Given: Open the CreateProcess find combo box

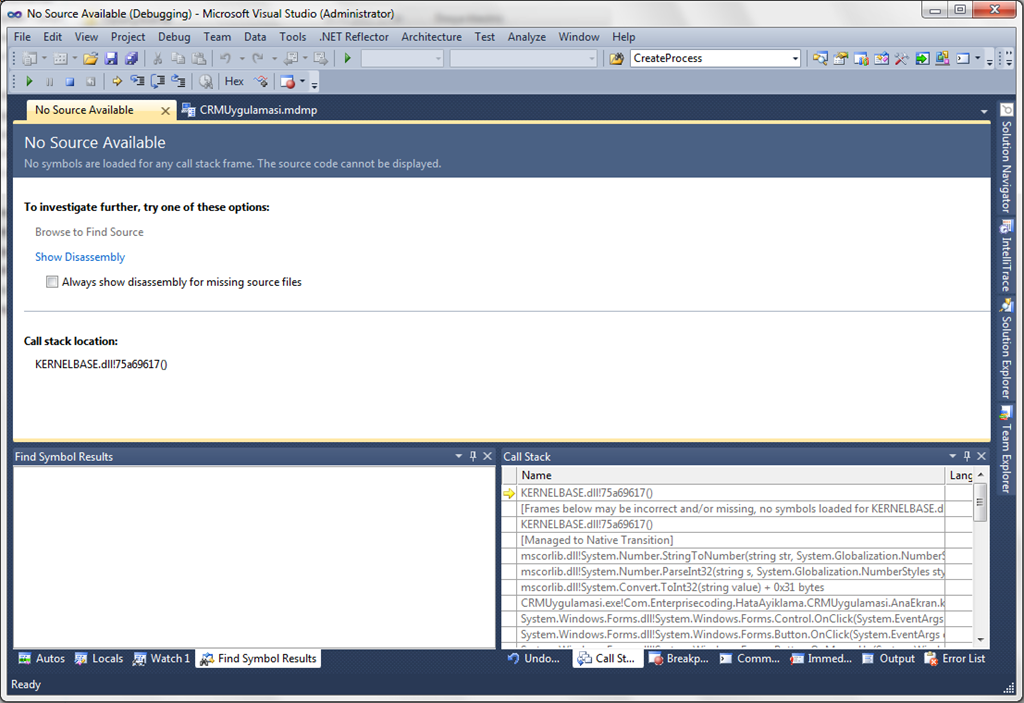Looking at the screenshot, I should pos(715,58).
